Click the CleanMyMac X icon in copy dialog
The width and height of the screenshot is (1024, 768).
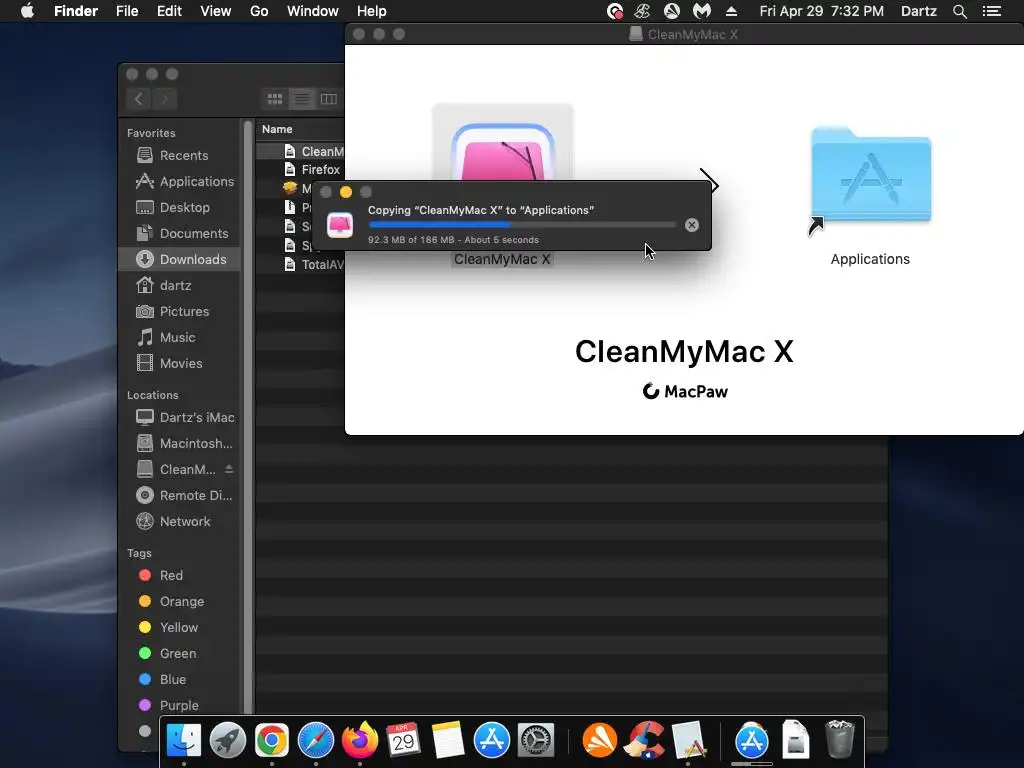pos(340,225)
